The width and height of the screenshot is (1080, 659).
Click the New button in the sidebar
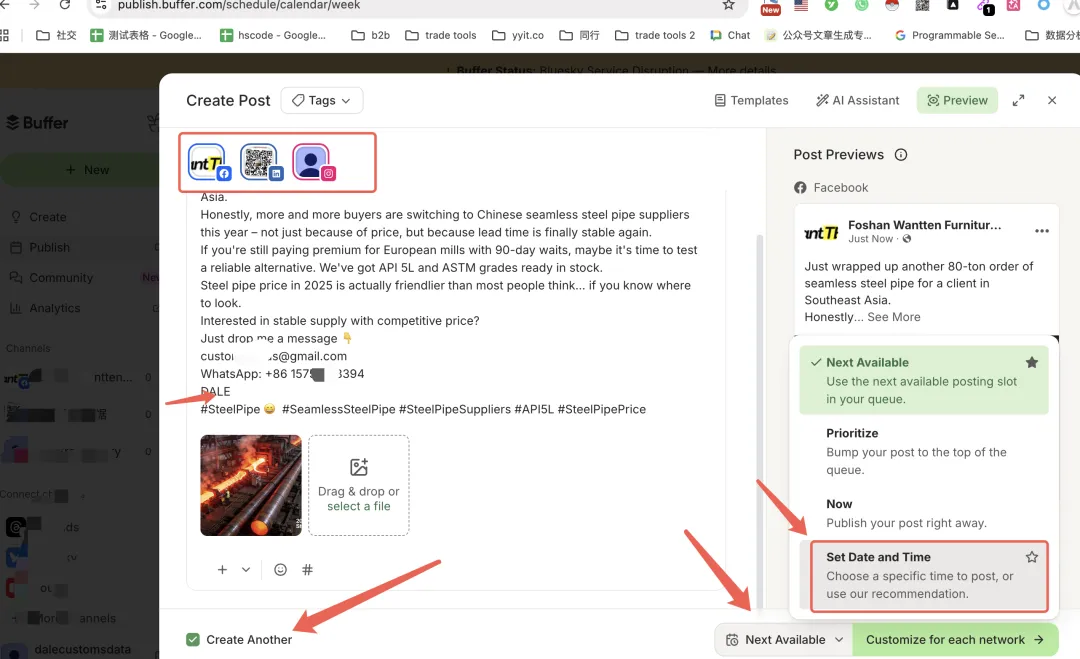(x=86, y=170)
